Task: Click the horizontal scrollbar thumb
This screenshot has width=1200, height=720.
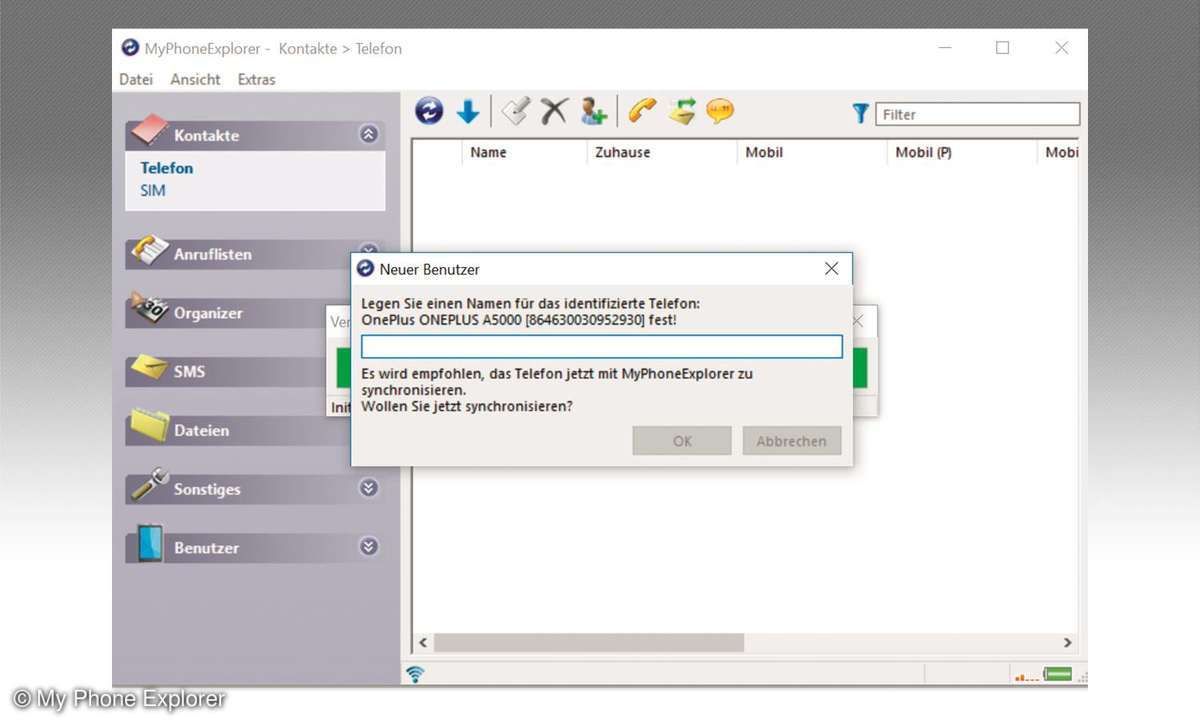Action: (x=589, y=643)
